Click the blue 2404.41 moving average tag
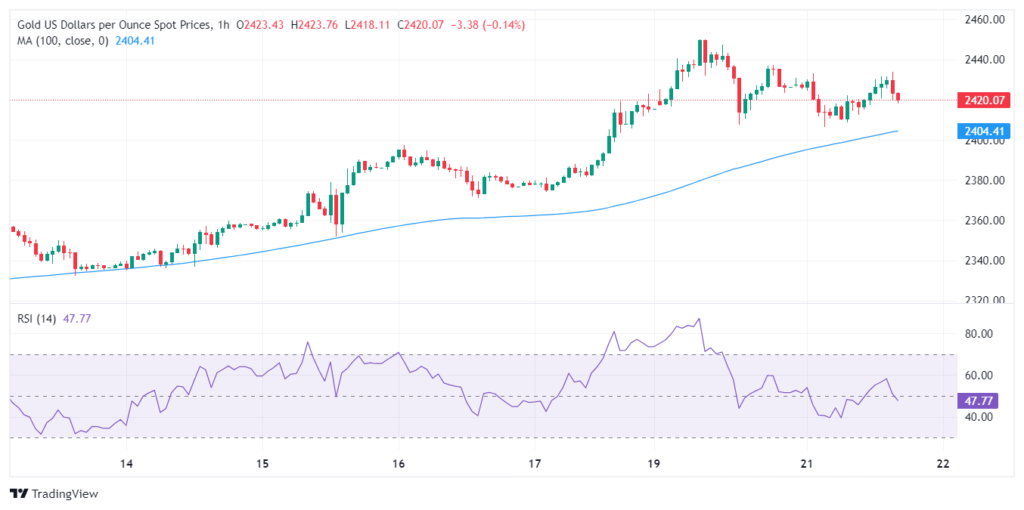1024x510 pixels. pos(984,131)
